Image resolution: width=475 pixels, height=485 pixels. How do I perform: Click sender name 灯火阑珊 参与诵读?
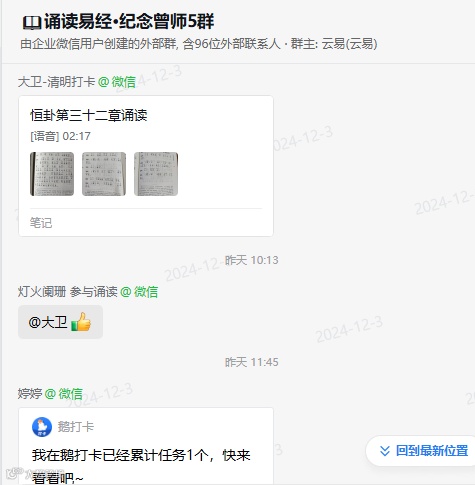pyautogui.click(x=68, y=292)
